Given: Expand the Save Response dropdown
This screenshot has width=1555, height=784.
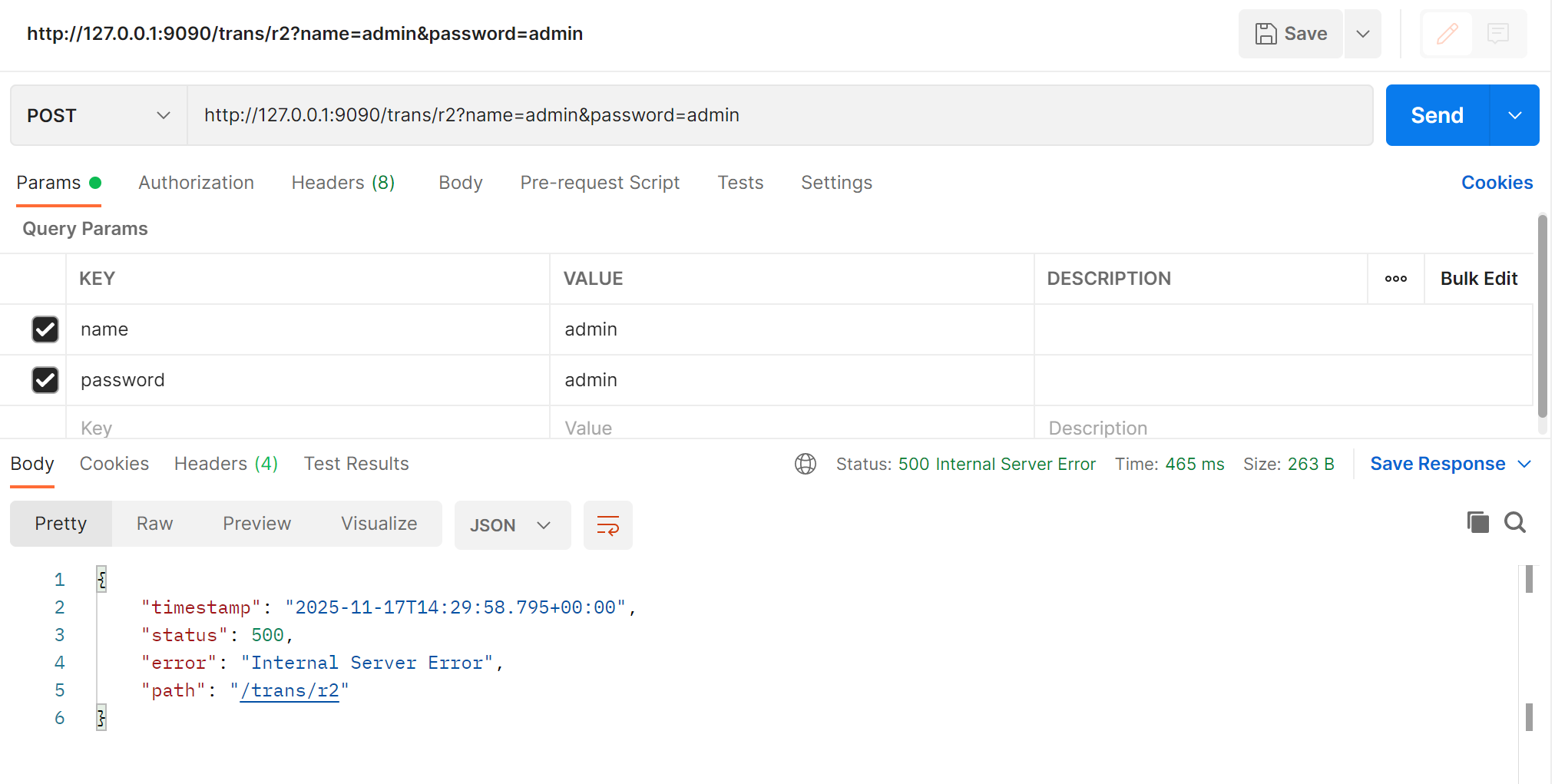Looking at the screenshot, I should coord(1524,464).
